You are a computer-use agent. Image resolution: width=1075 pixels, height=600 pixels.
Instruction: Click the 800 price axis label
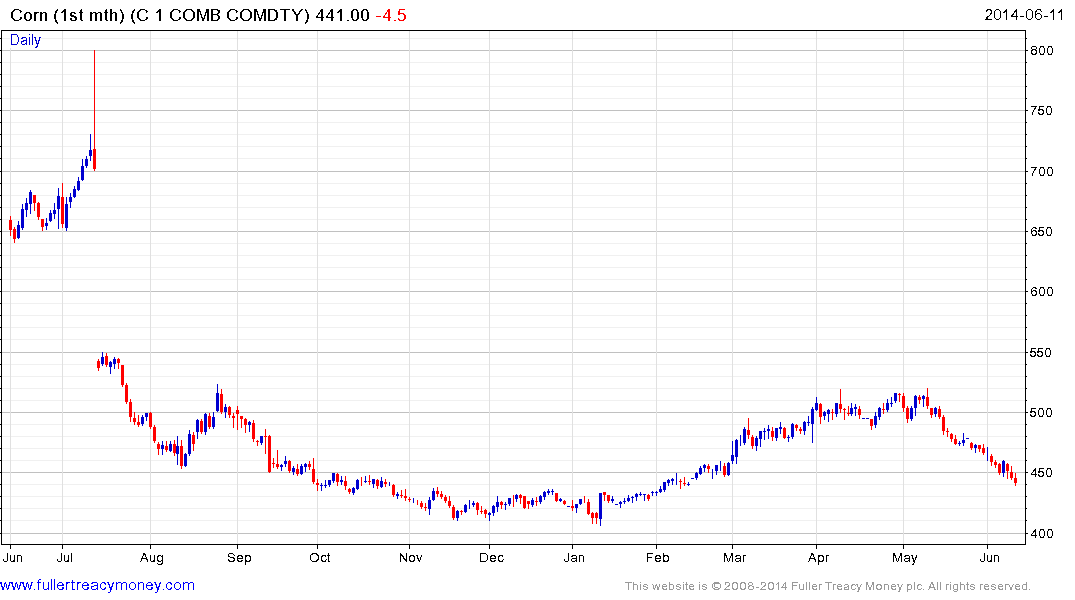(1041, 51)
